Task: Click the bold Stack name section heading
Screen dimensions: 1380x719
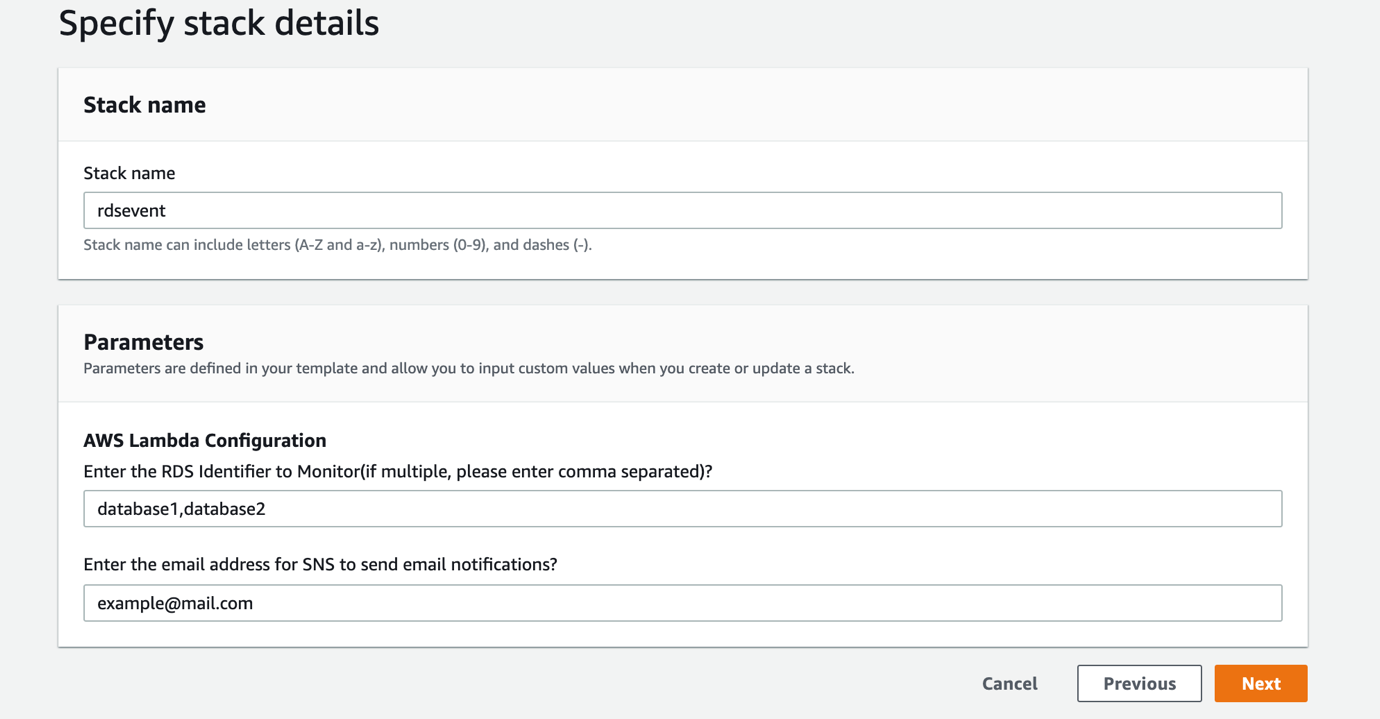Action: 145,105
